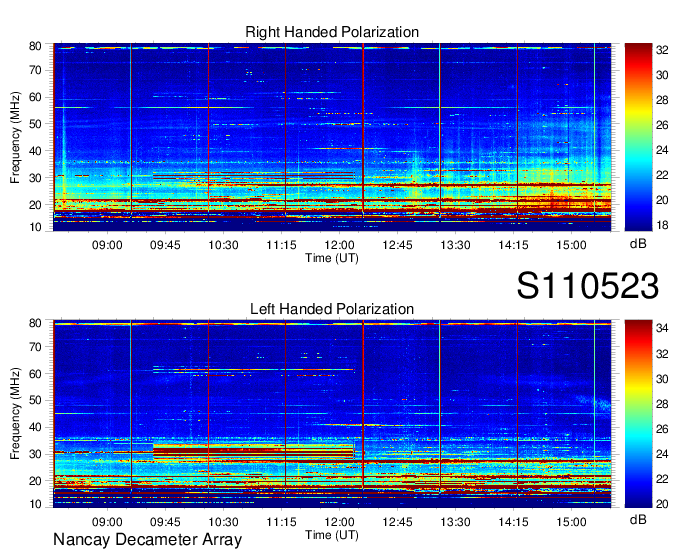Click the 34 value on Left Handed color bar
This screenshot has width=680, height=552.
tap(662, 328)
